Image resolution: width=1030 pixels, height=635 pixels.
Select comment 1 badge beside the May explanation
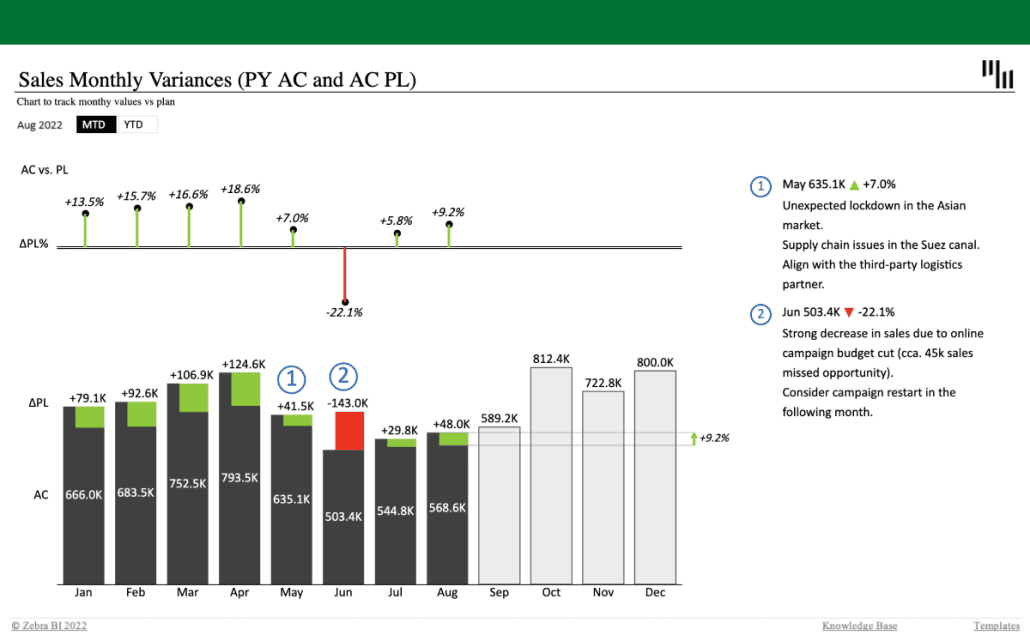click(x=761, y=186)
